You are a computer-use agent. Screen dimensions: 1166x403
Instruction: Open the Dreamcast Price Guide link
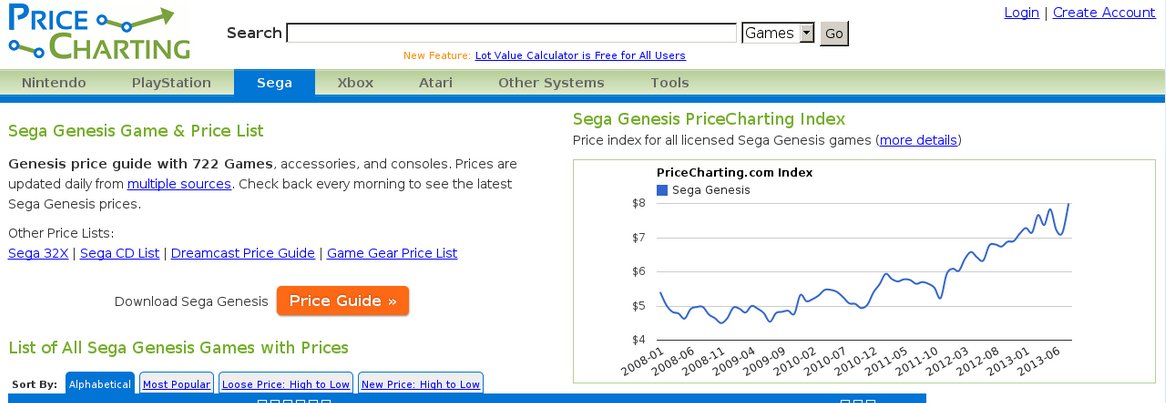pos(242,253)
